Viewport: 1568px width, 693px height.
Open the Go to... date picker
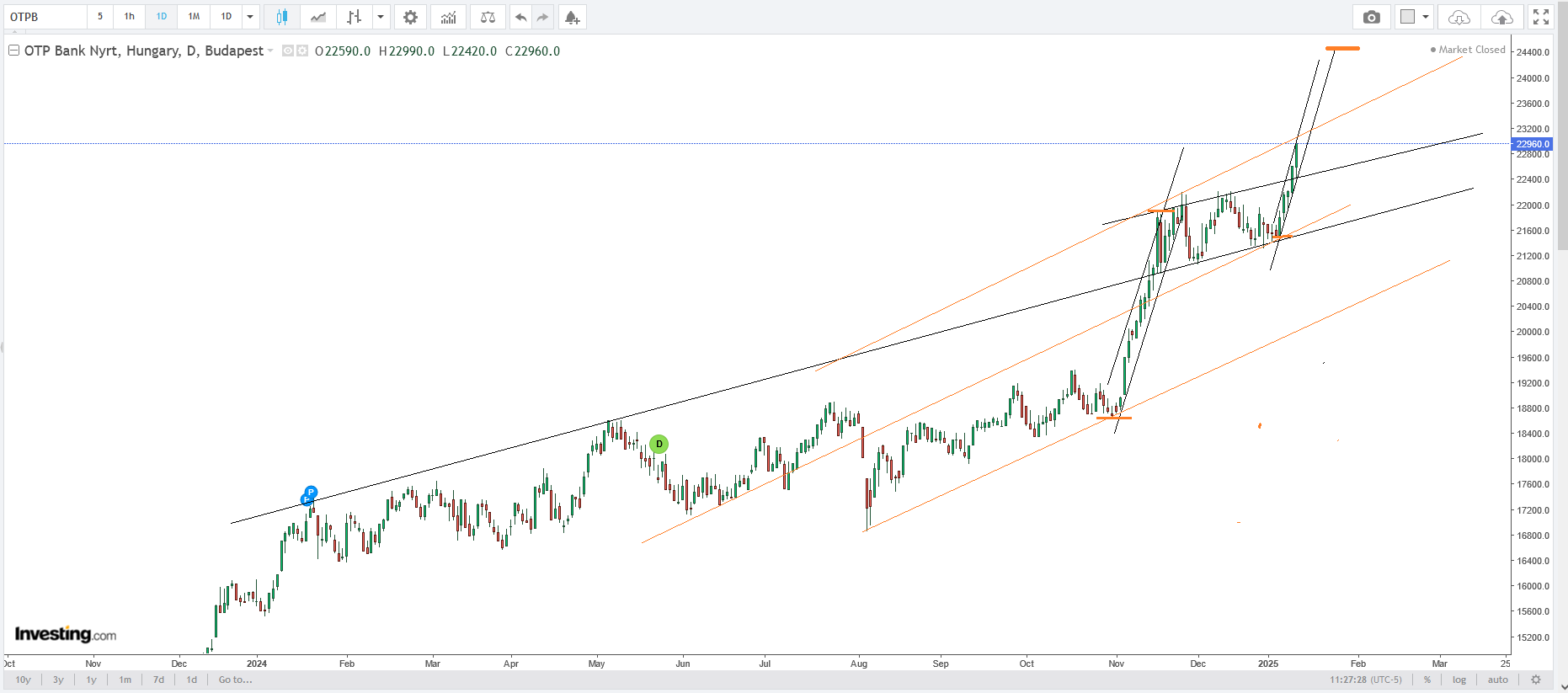click(x=236, y=680)
